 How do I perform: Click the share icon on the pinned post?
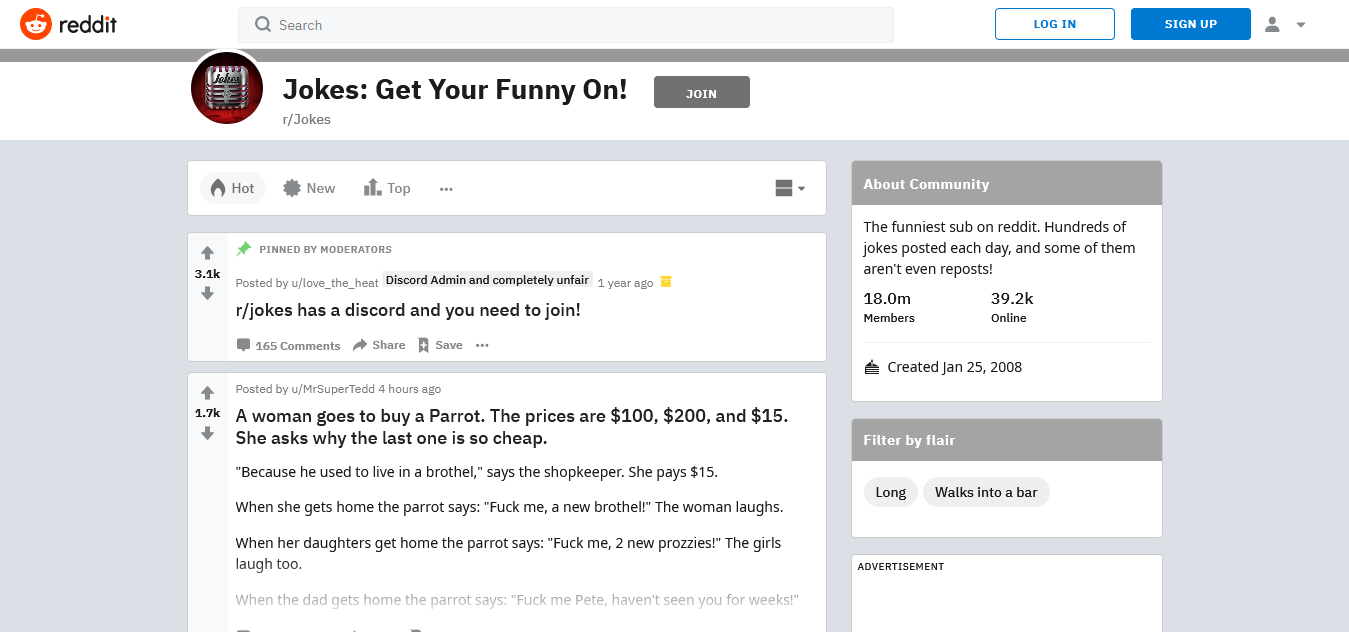tap(363, 344)
